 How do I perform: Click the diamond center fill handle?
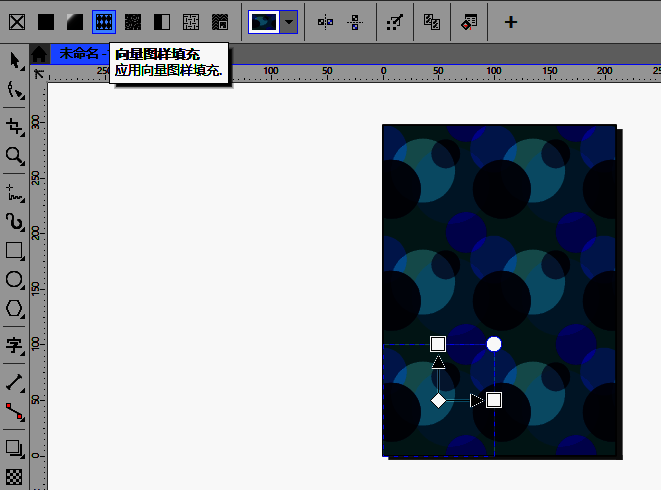438,400
